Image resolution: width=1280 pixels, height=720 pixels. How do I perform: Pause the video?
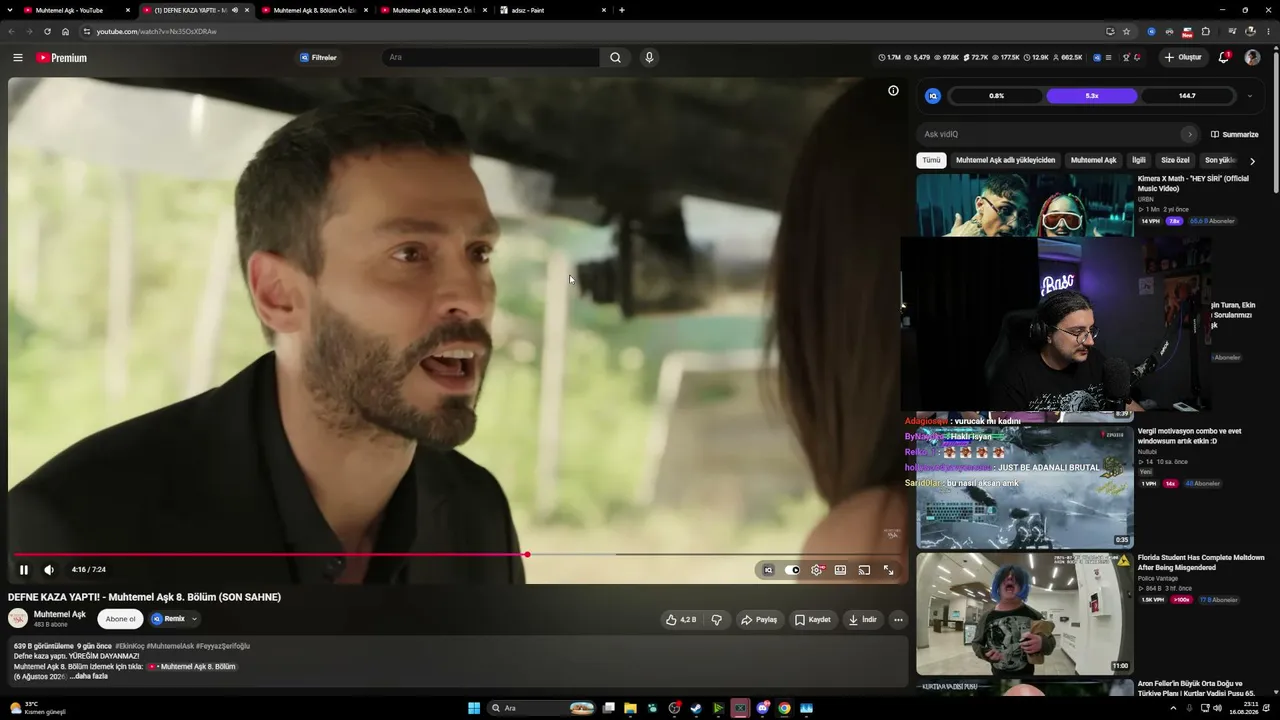pyautogui.click(x=24, y=570)
